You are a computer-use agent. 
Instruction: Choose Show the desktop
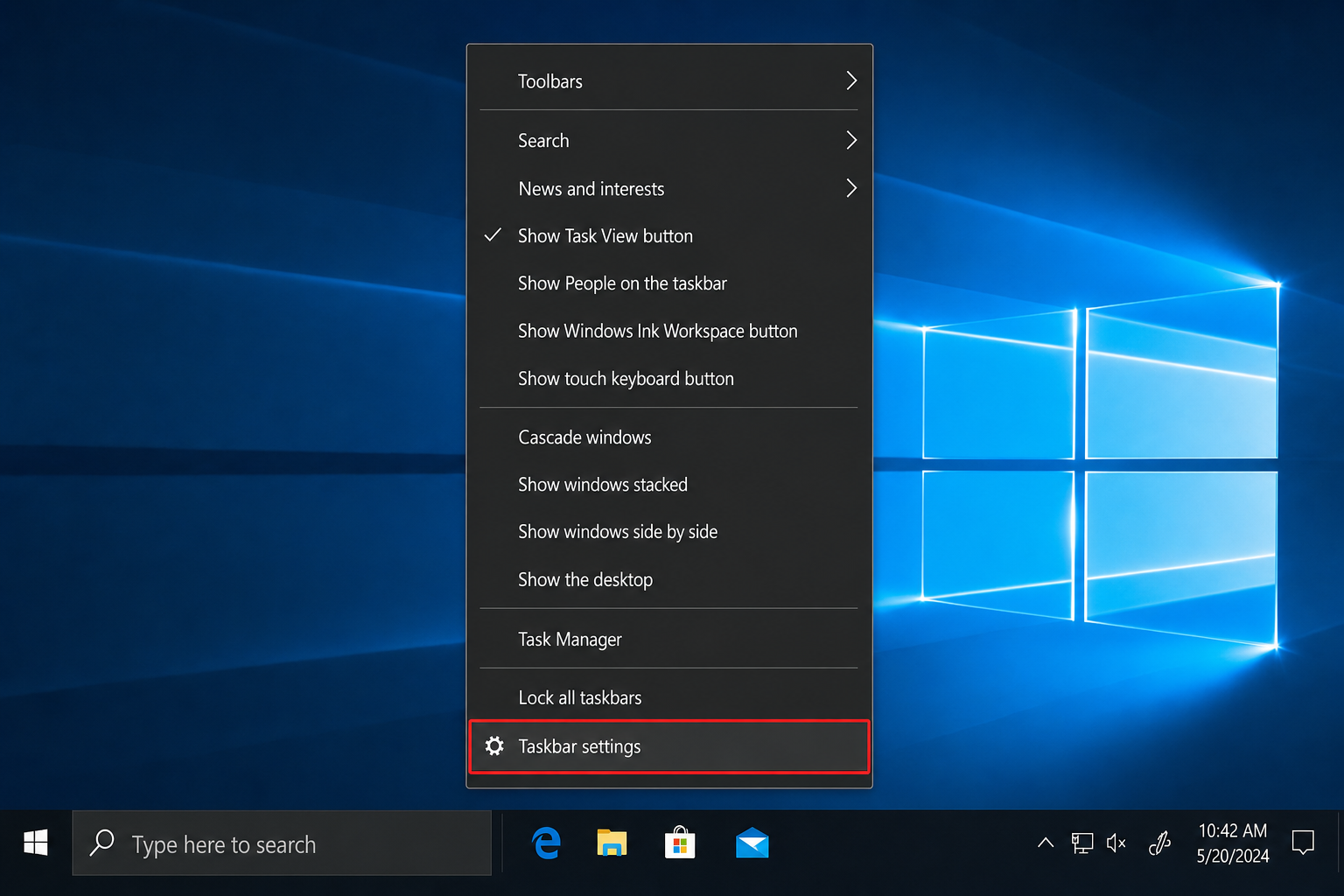669,579
